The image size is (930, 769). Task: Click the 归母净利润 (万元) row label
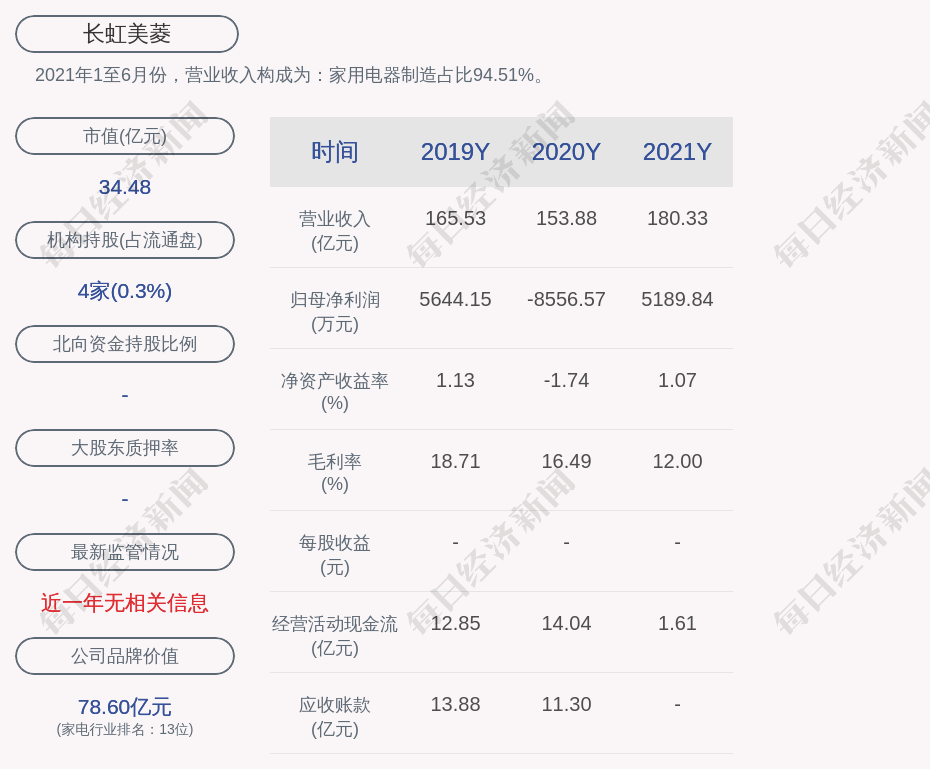point(335,312)
